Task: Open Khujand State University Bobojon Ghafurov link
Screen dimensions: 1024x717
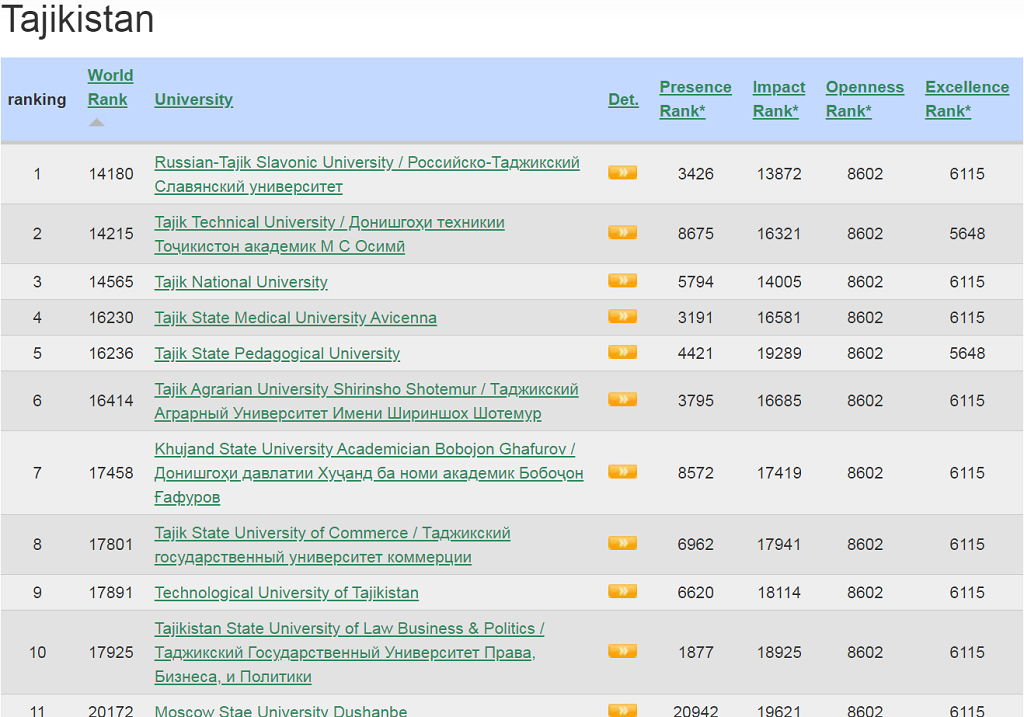Action: (x=369, y=473)
